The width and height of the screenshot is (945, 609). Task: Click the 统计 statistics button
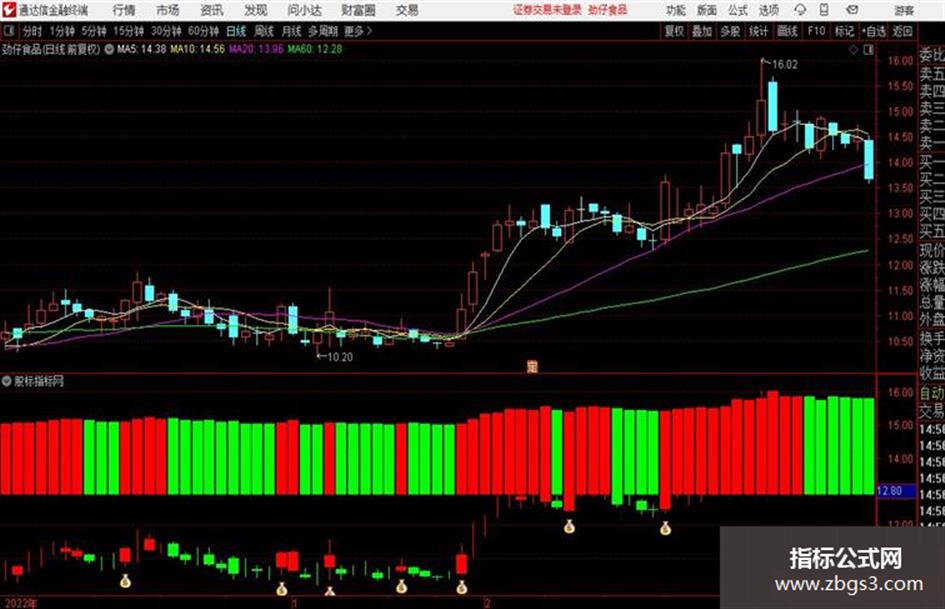[759, 31]
